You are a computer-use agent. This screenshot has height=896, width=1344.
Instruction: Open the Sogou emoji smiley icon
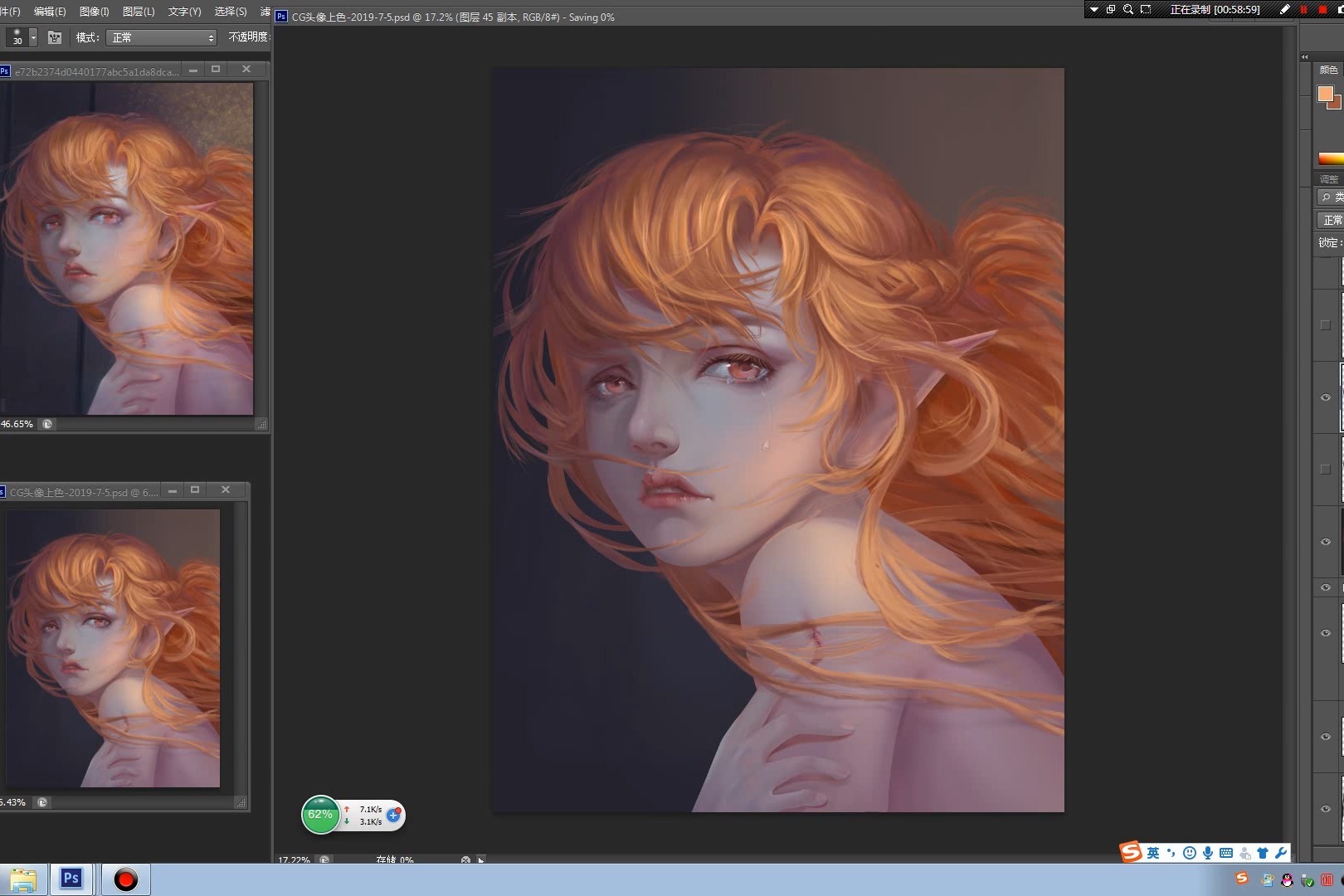click(1190, 853)
